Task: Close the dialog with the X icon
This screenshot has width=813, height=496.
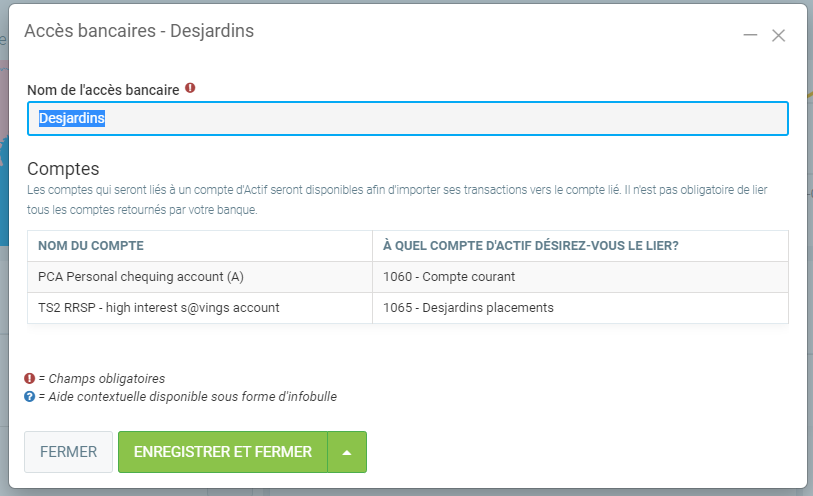Action: [778, 36]
